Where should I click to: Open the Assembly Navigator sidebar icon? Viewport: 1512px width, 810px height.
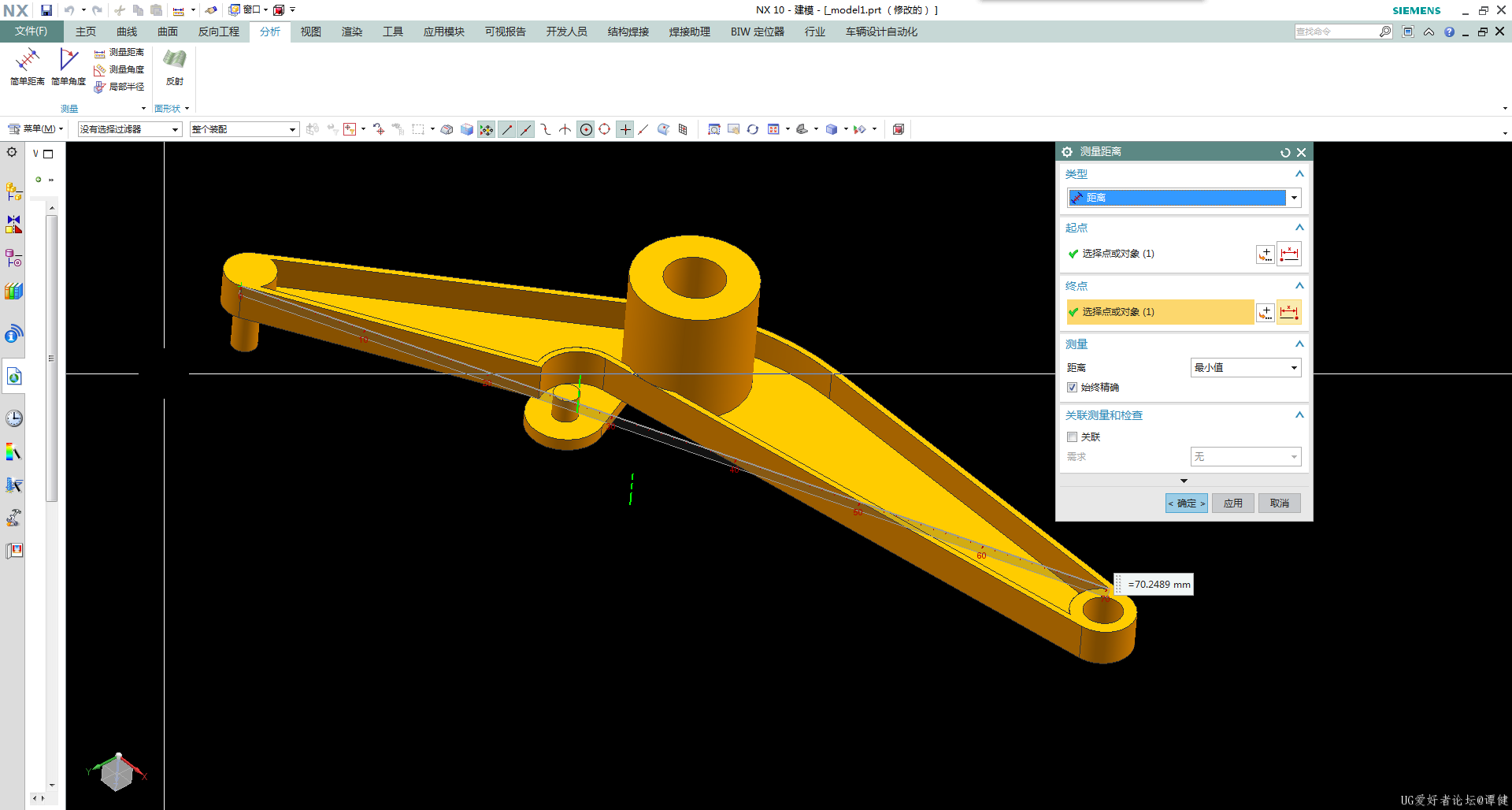(13, 191)
